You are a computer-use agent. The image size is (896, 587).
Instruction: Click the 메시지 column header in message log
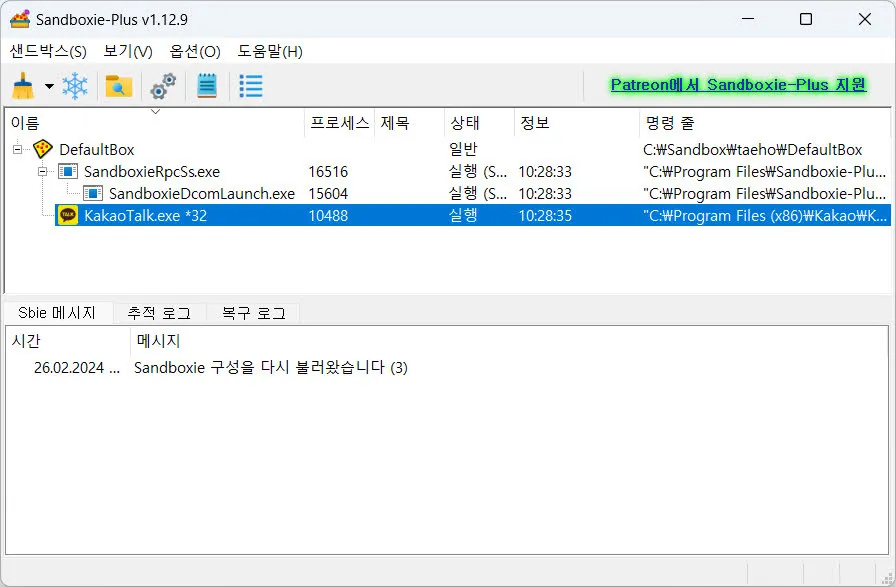[509, 341]
